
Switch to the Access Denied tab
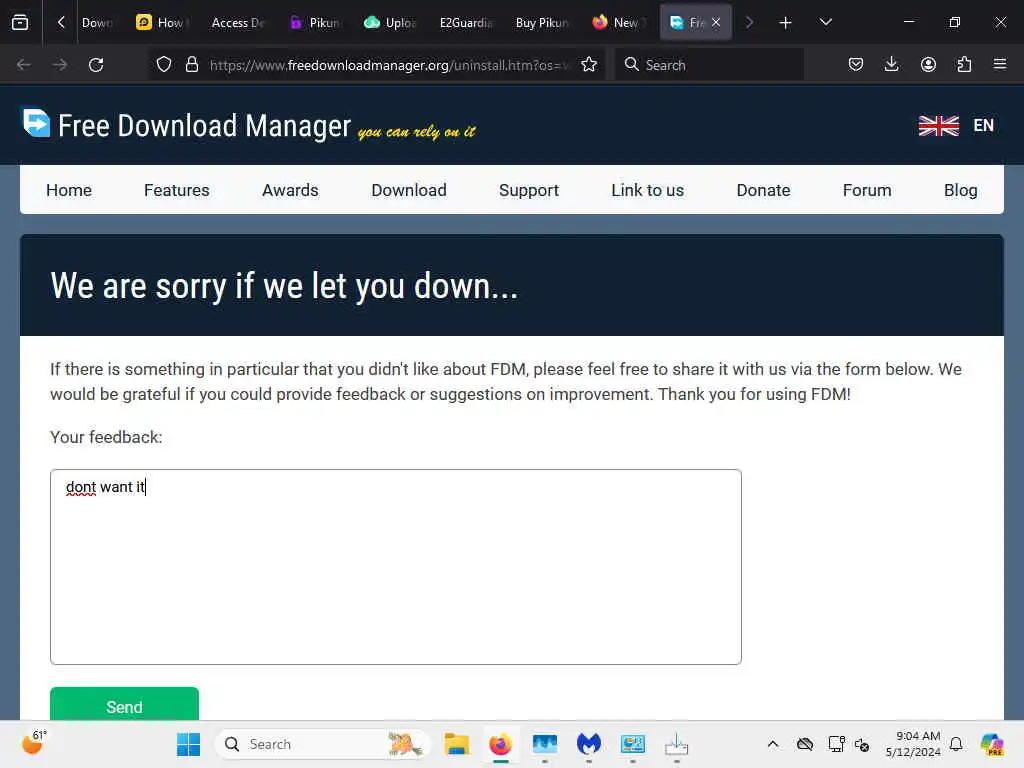[x=238, y=23]
